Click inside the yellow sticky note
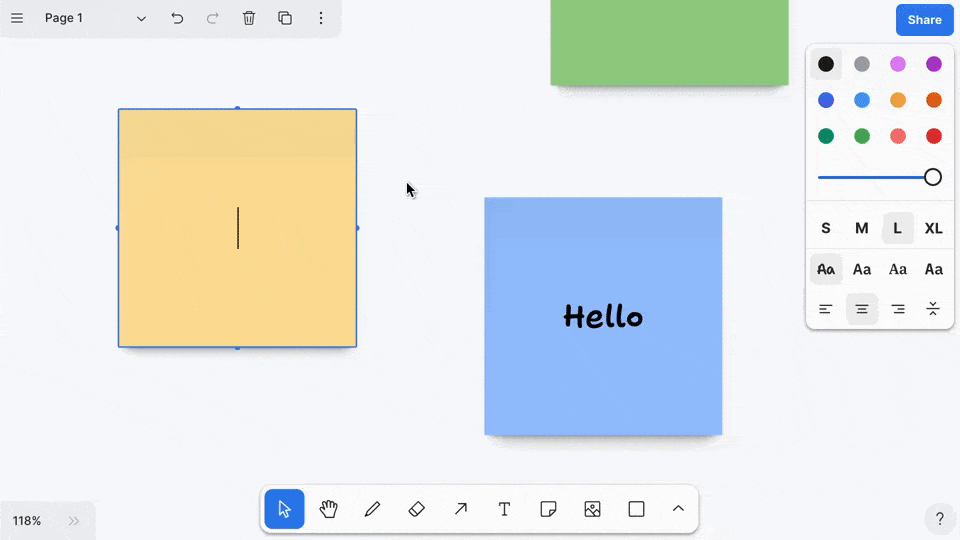Screen dimensions: 960x540 [x=238, y=228]
